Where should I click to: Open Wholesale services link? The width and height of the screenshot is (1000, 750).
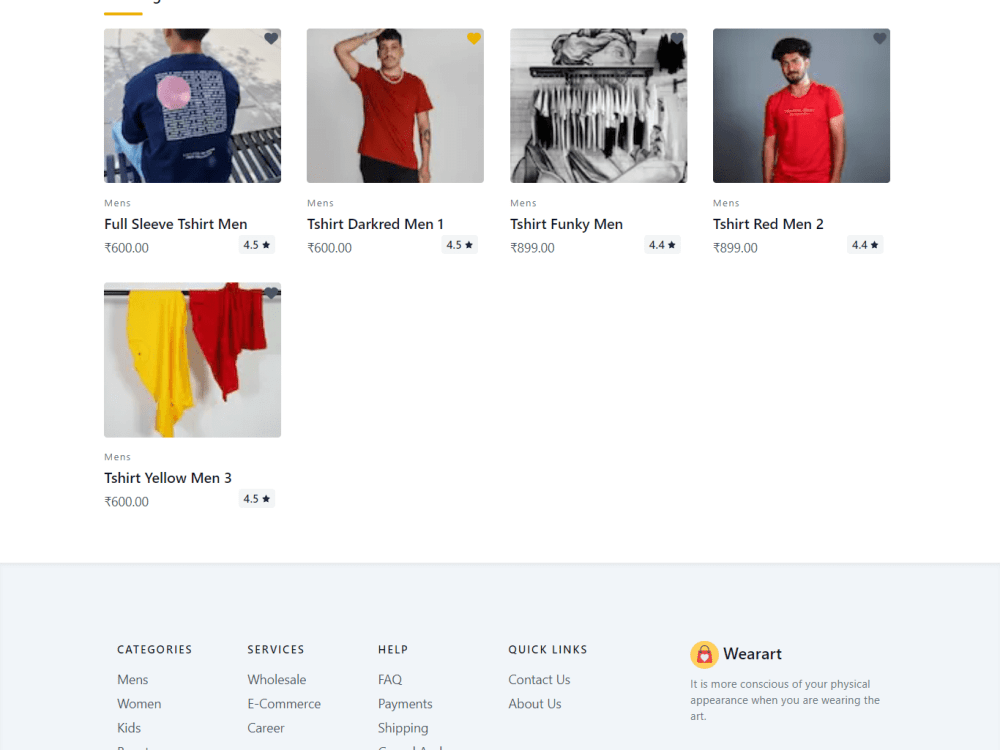tap(277, 679)
